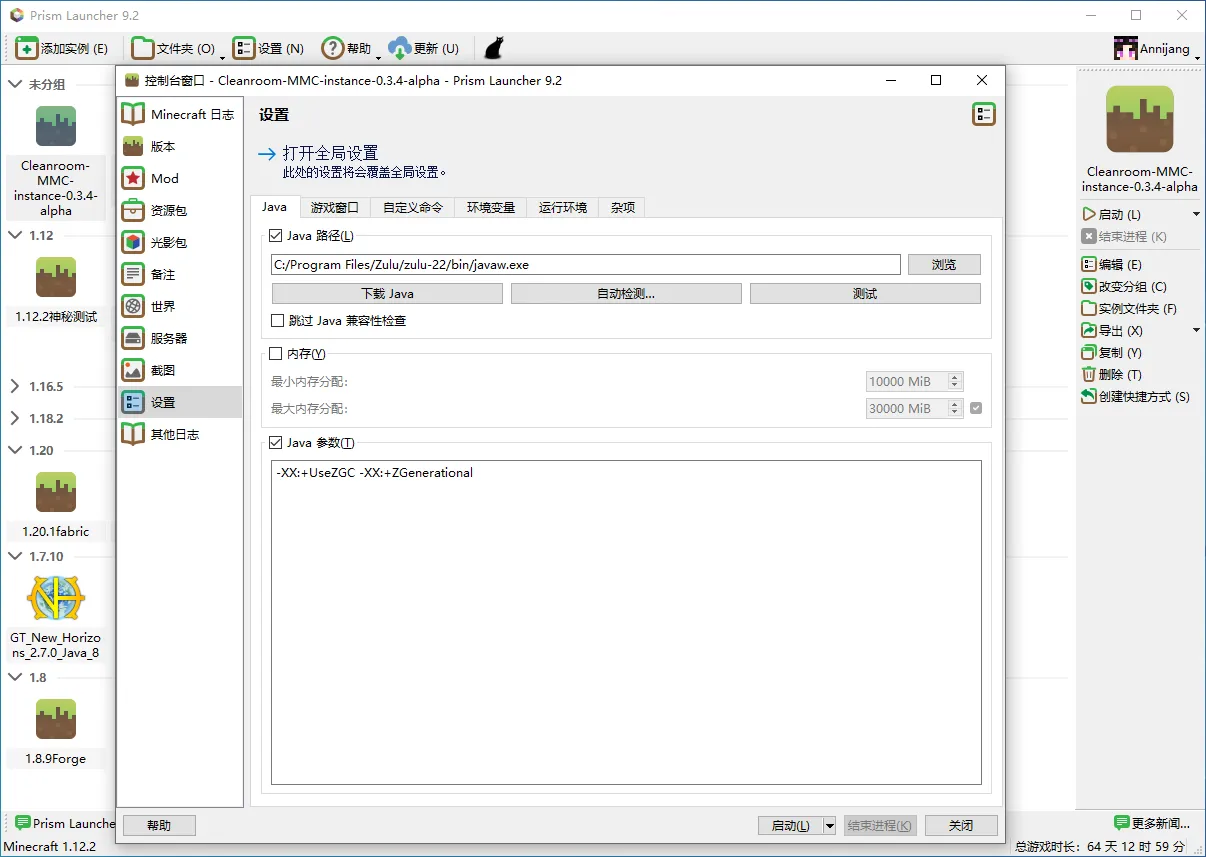Collapse the 1.7.10 group
The width and height of the screenshot is (1206, 857).
pos(15,556)
